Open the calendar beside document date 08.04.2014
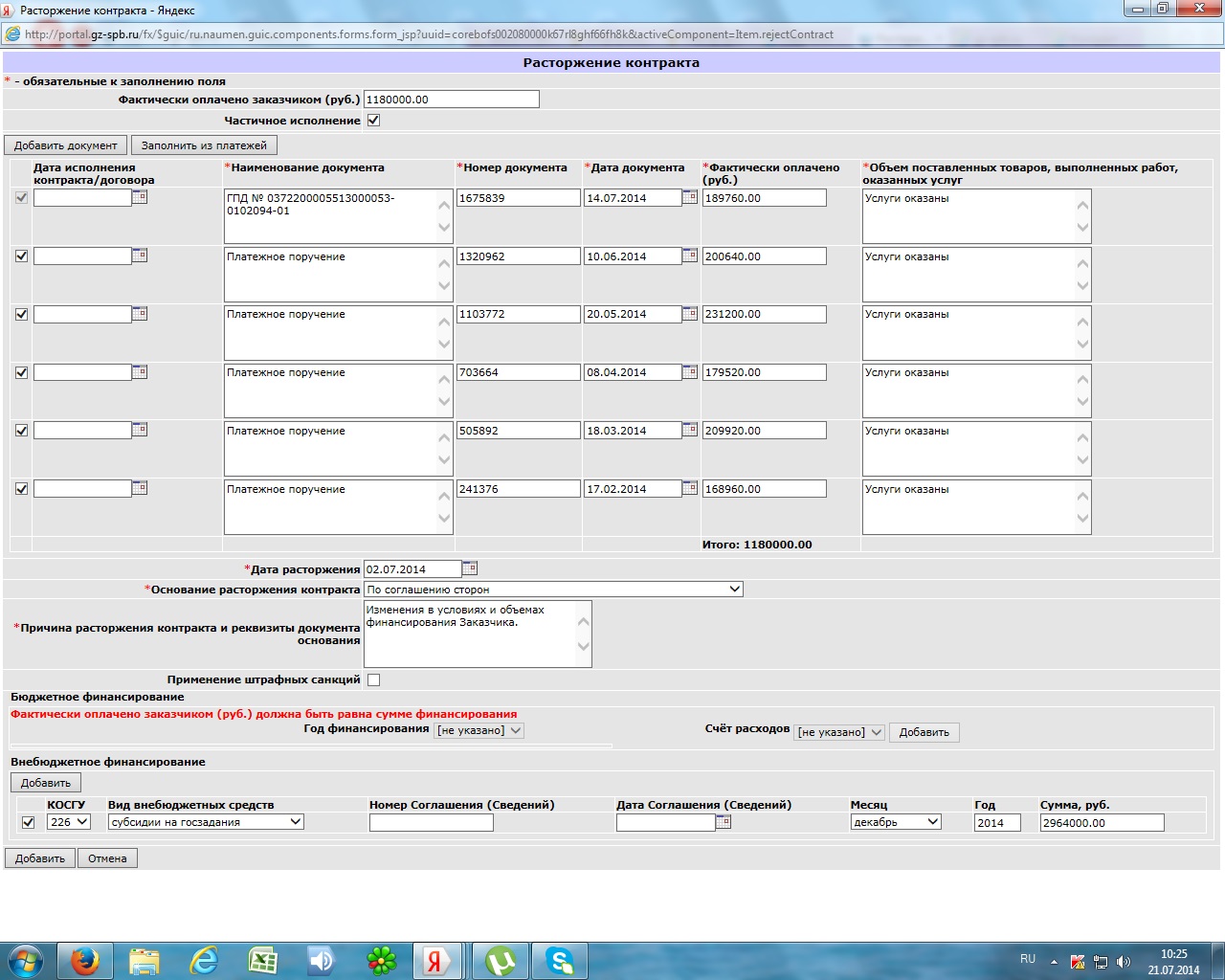This screenshot has width=1225, height=980. pos(689,372)
